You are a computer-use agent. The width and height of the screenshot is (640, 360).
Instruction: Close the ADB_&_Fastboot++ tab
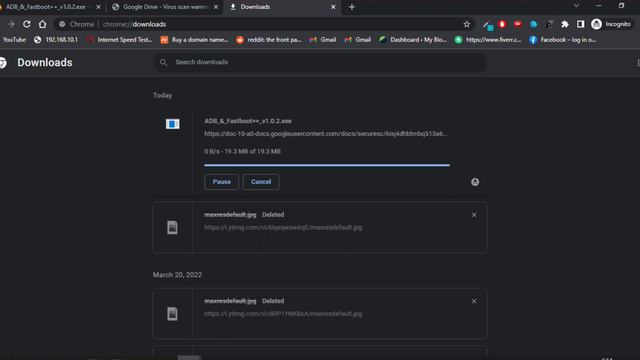(x=98, y=7)
